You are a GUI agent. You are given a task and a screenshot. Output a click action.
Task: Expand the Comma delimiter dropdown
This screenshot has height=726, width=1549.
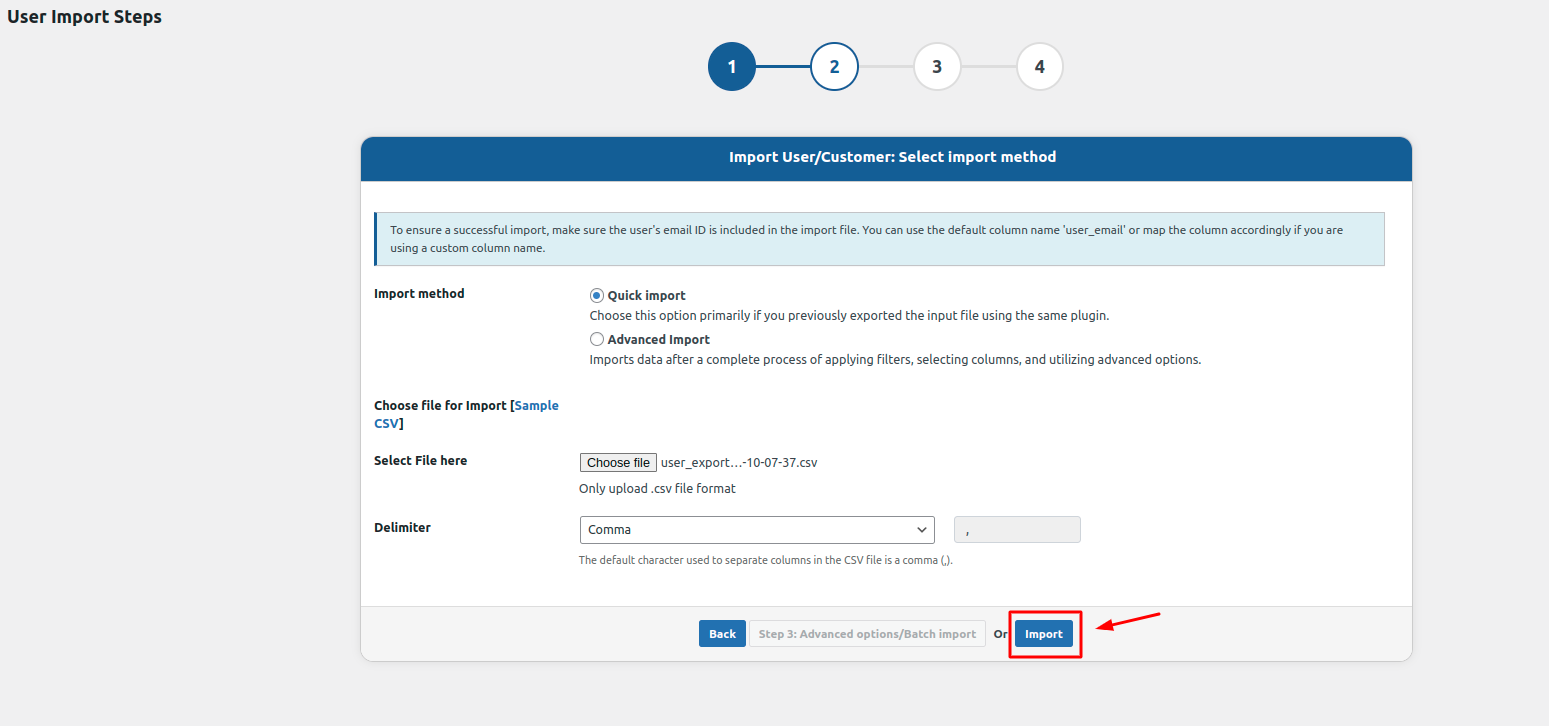(757, 530)
